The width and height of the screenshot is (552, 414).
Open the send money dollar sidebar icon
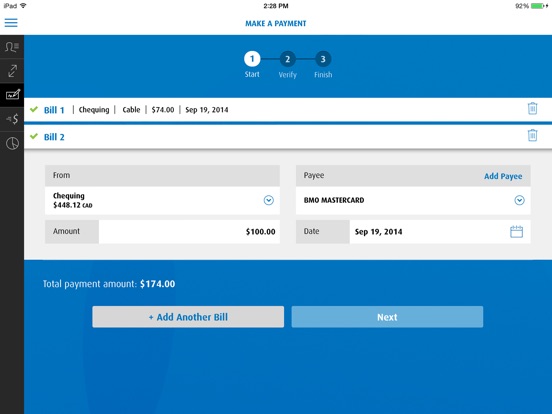click(12, 119)
